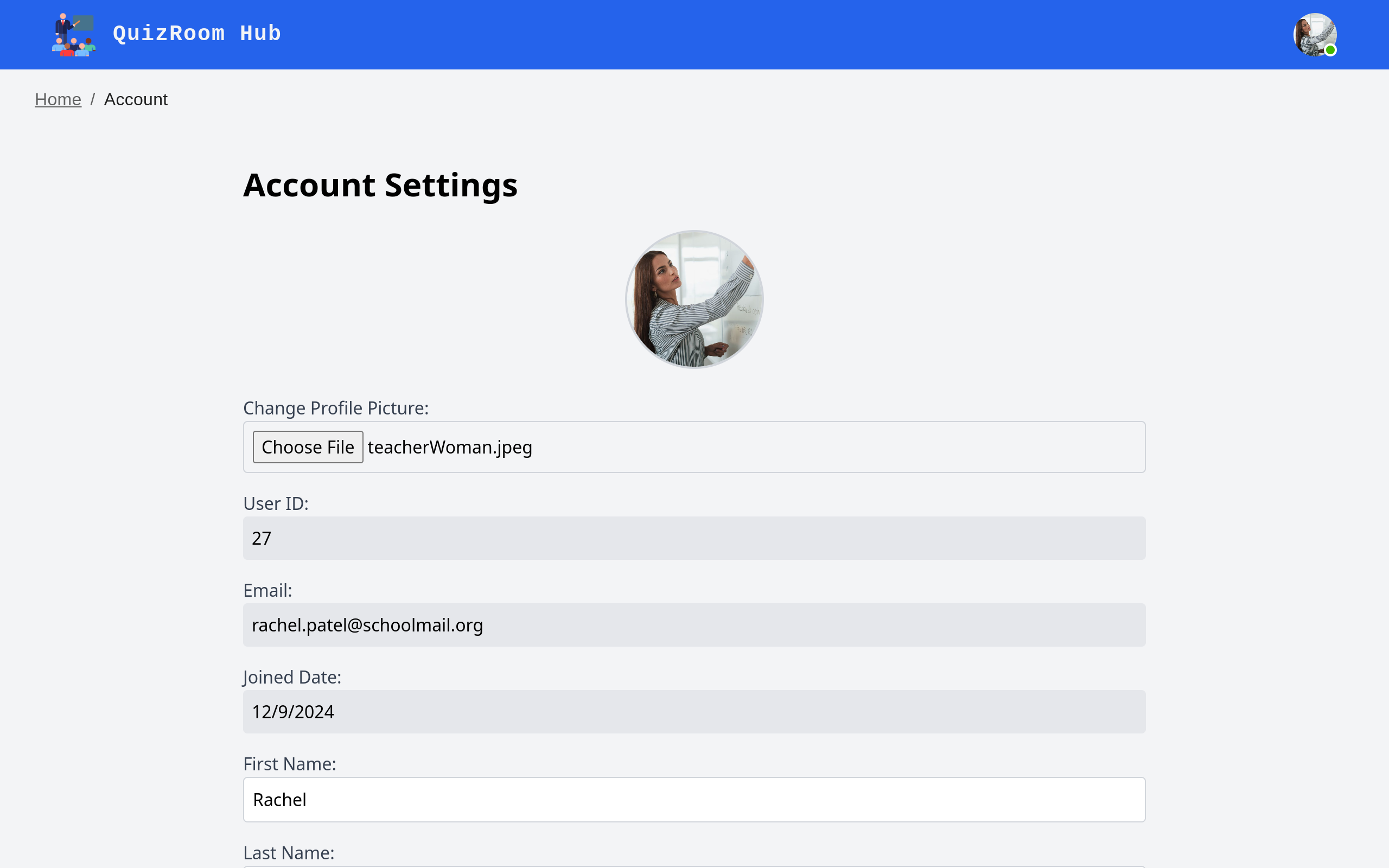Click the First Name label

(x=289, y=764)
